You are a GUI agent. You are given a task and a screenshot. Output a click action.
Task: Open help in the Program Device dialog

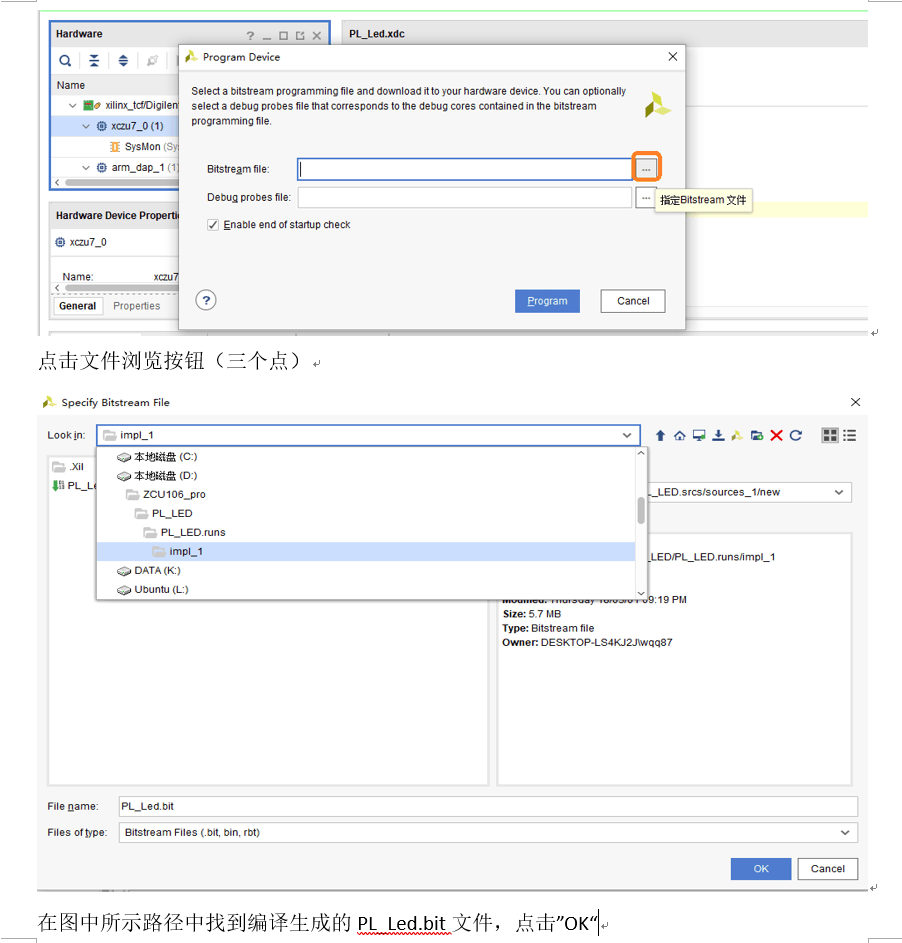coord(206,300)
